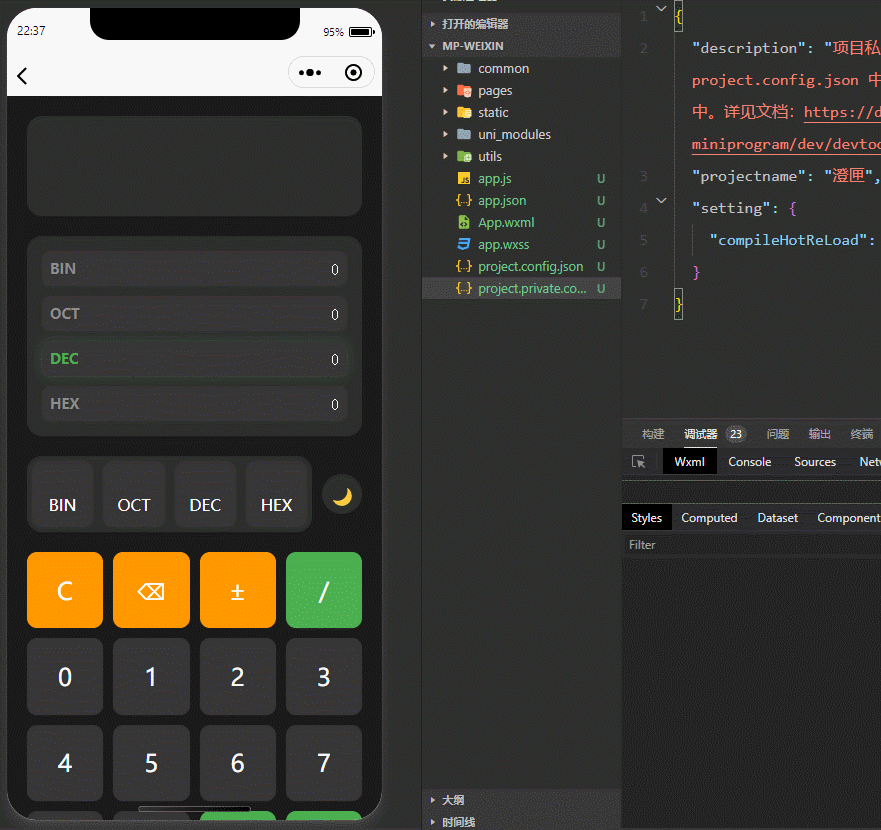Tap digit 2 on the keypad
The image size is (881, 830).
click(x=238, y=677)
